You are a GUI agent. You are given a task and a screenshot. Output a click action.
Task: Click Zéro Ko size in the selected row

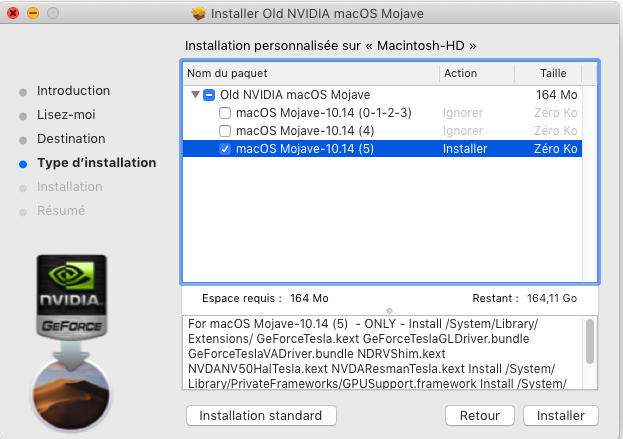(555, 149)
